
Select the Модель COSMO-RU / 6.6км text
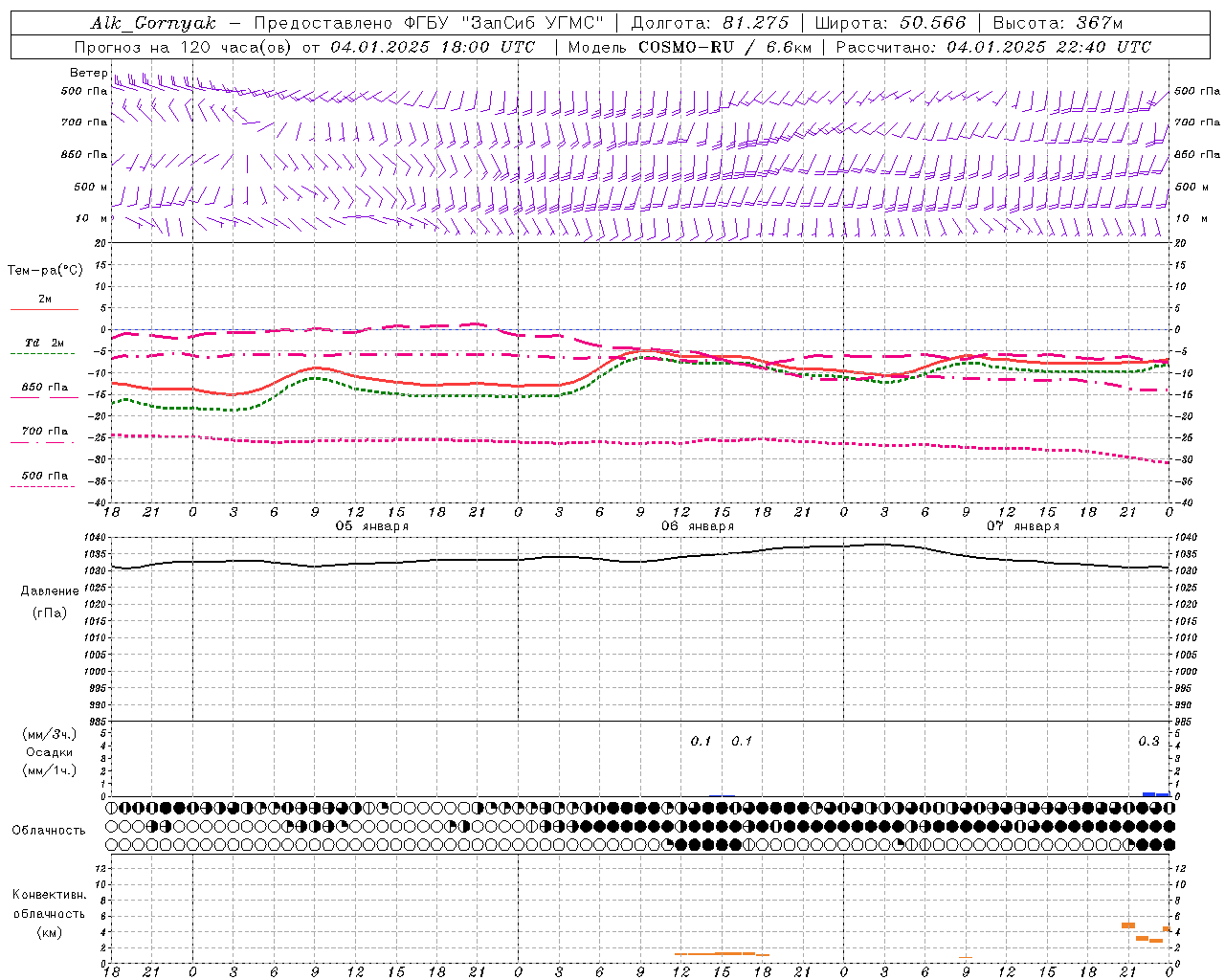(x=690, y=47)
